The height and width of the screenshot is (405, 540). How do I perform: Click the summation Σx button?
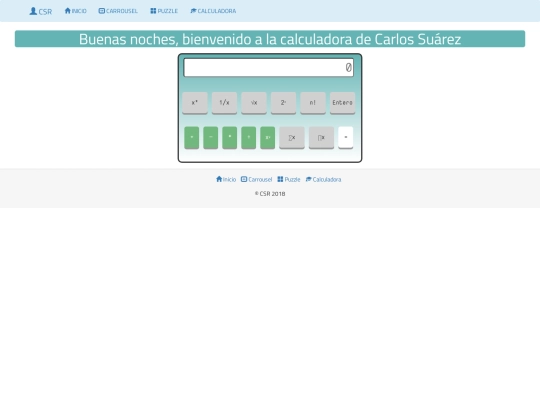click(292, 137)
